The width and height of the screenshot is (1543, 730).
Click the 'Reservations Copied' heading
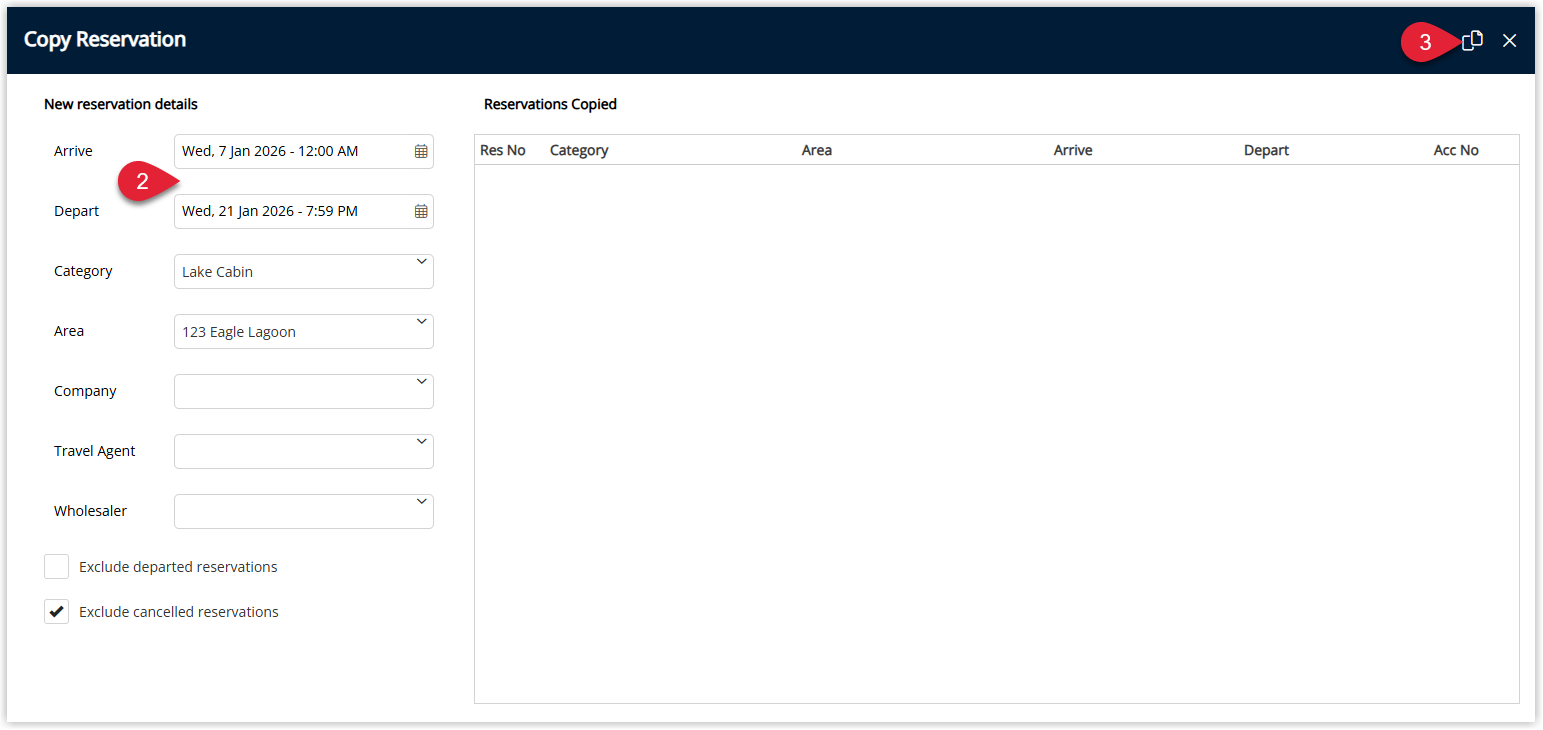[x=550, y=104]
